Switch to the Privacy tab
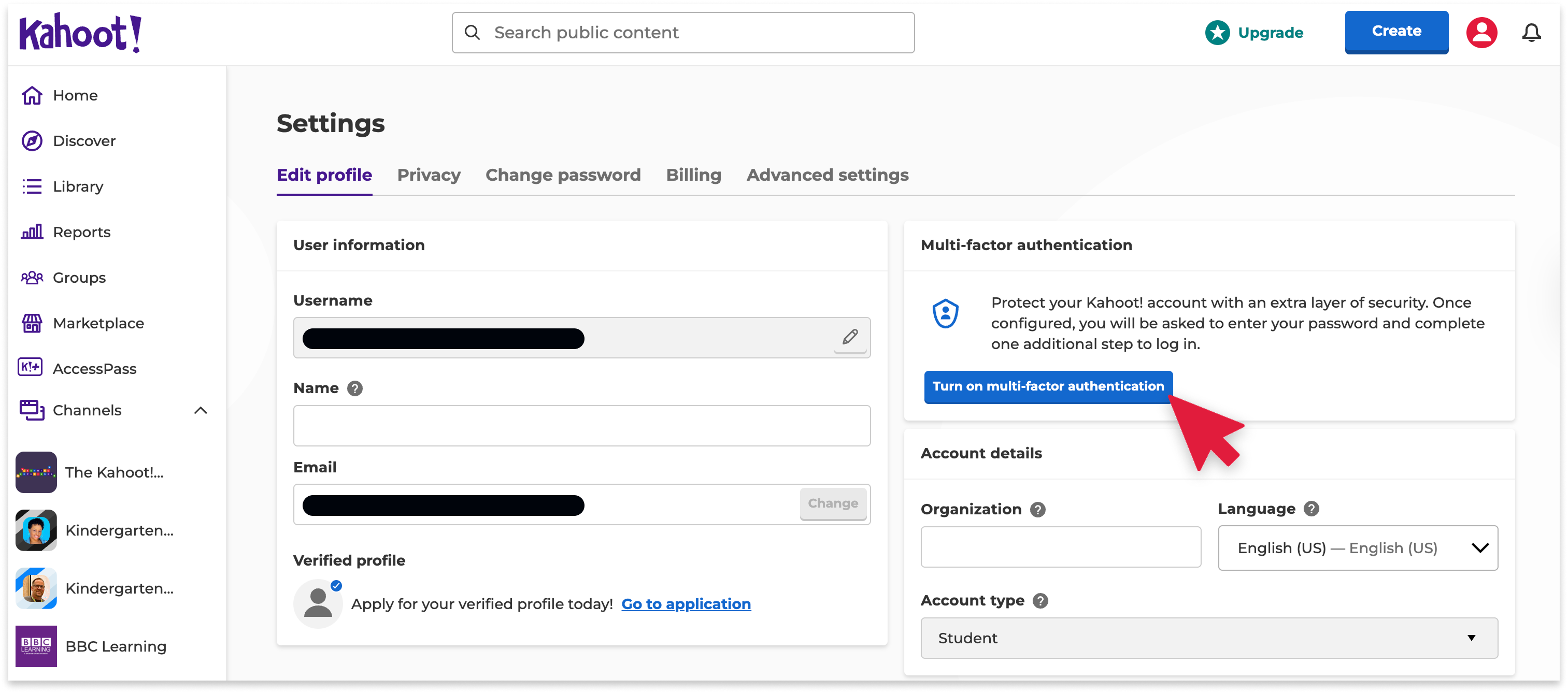Screen dimensions: 1568x693 [429, 175]
